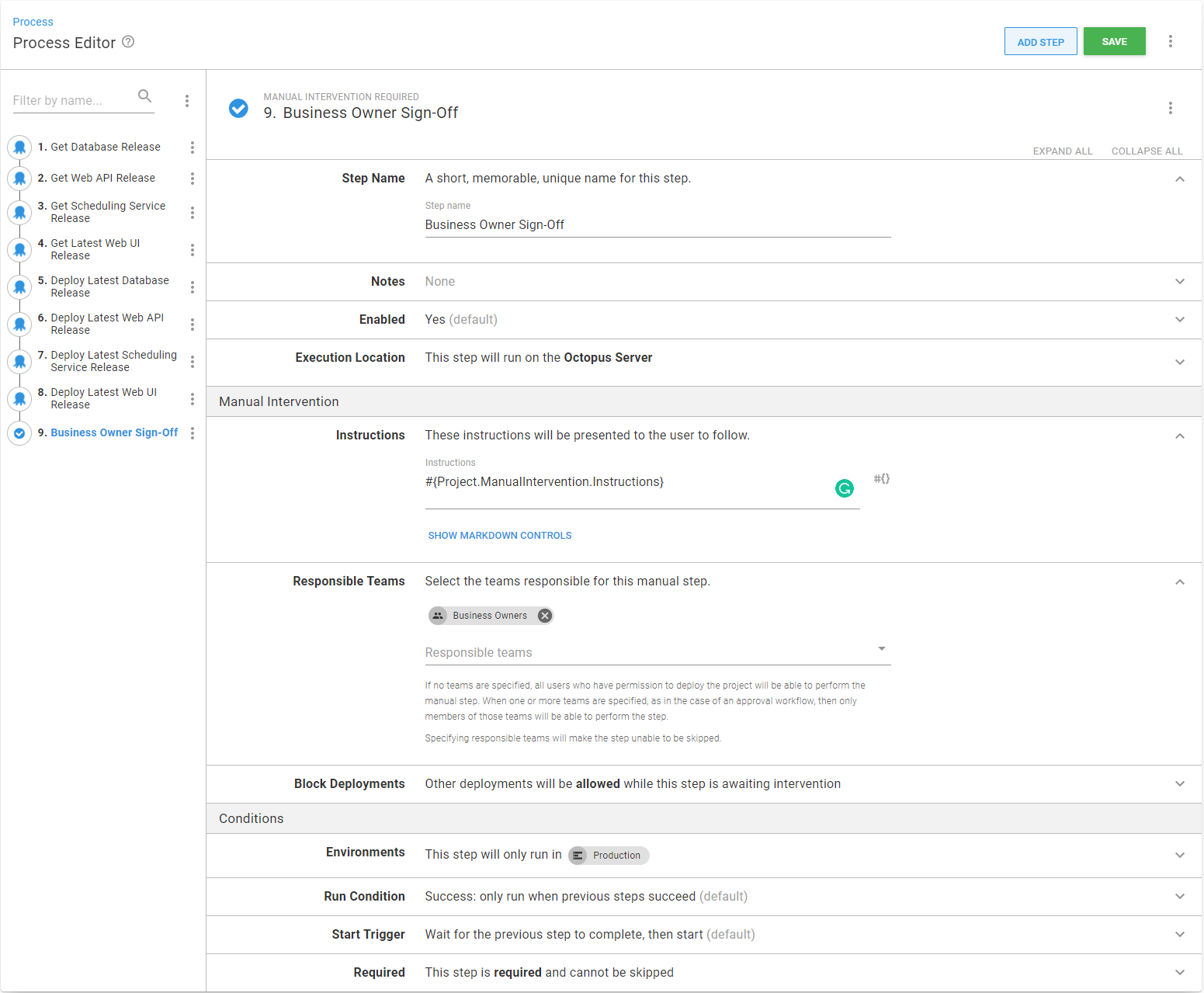Click the Add Step button
Viewport: 1204px width, 993px height.
(x=1040, y=42)
